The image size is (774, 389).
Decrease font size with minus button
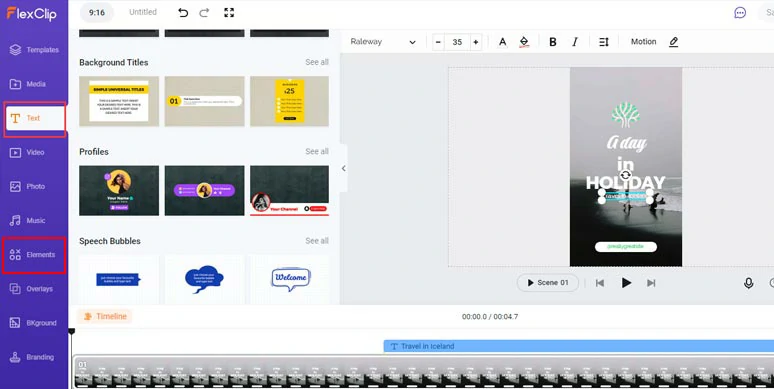[x=438, y=42]
